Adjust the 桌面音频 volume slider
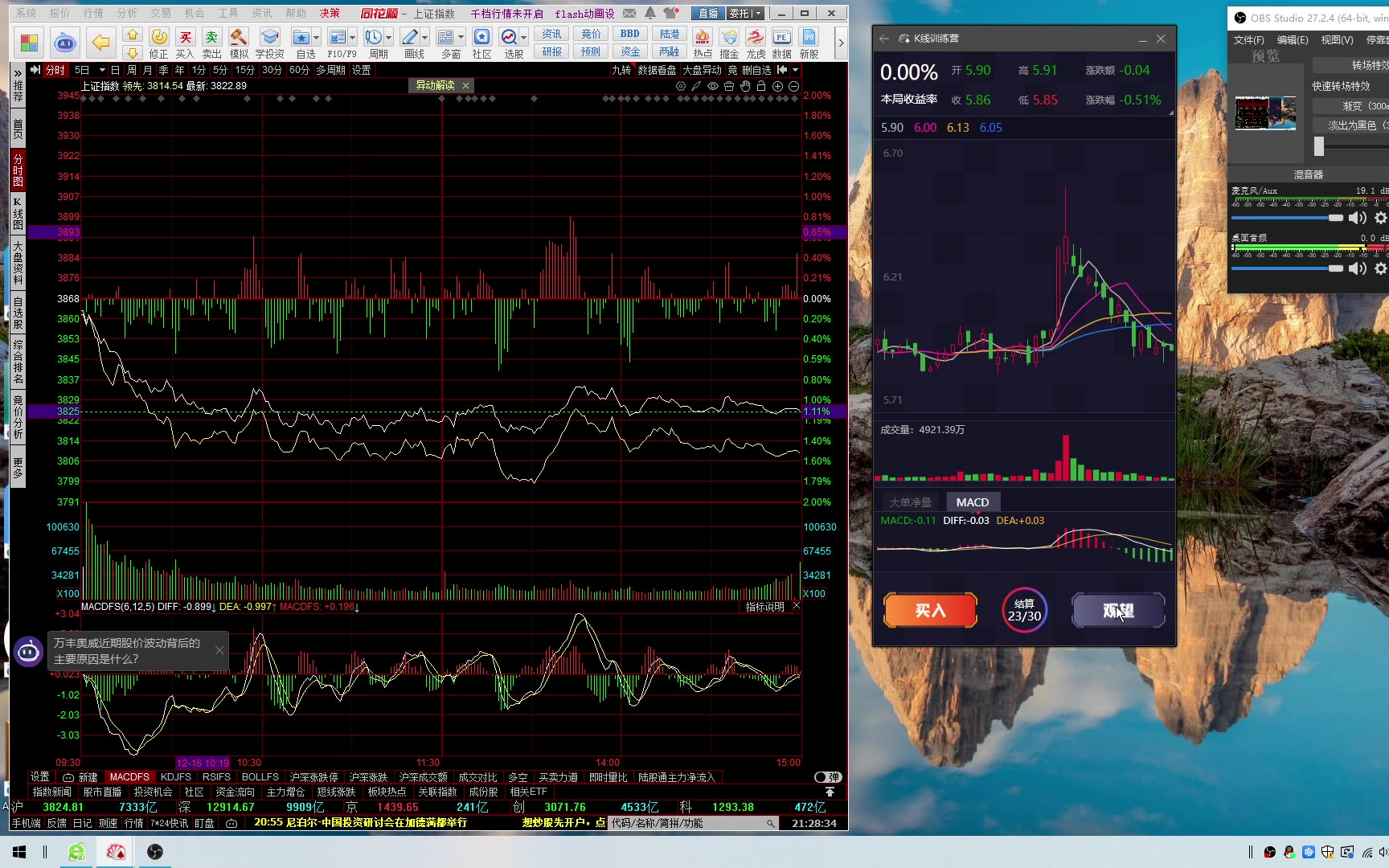This screenshot has width=1389, height=868. [1287, 268]
